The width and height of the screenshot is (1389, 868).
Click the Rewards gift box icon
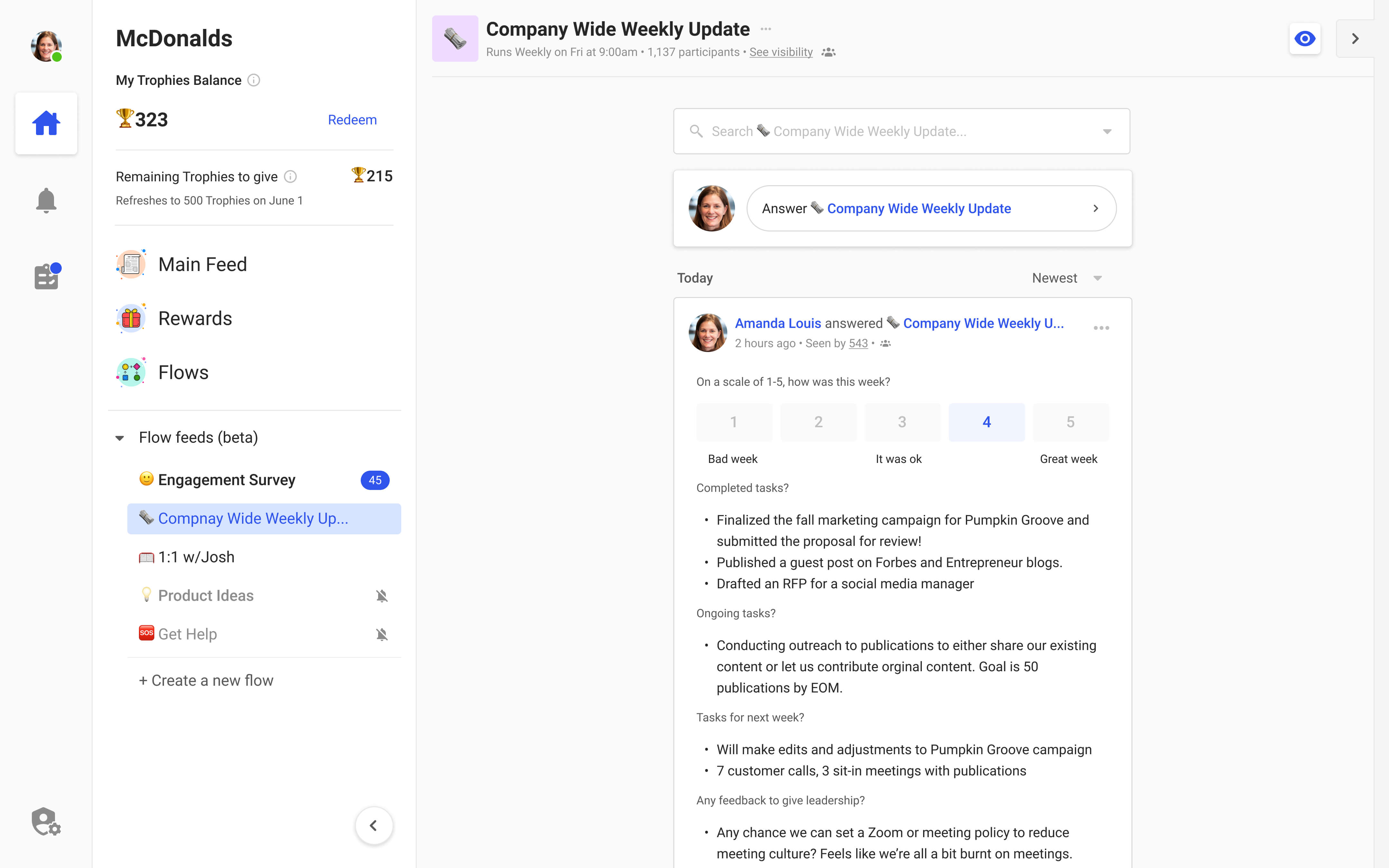point(131,318)
